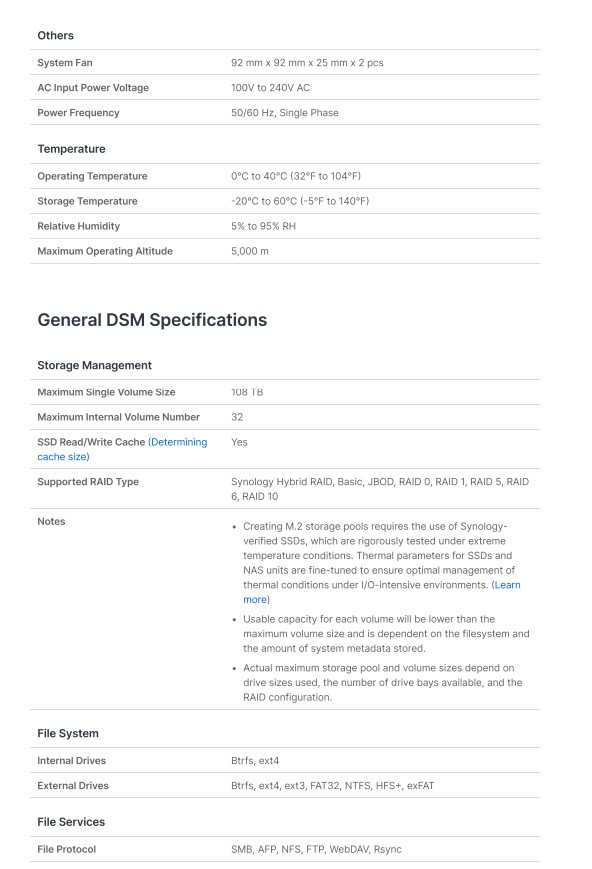This screenshot has width=592, height=869.
Task: Click the Relative Humidity 5% to 95% RH value
Action: tap(263, 226)
